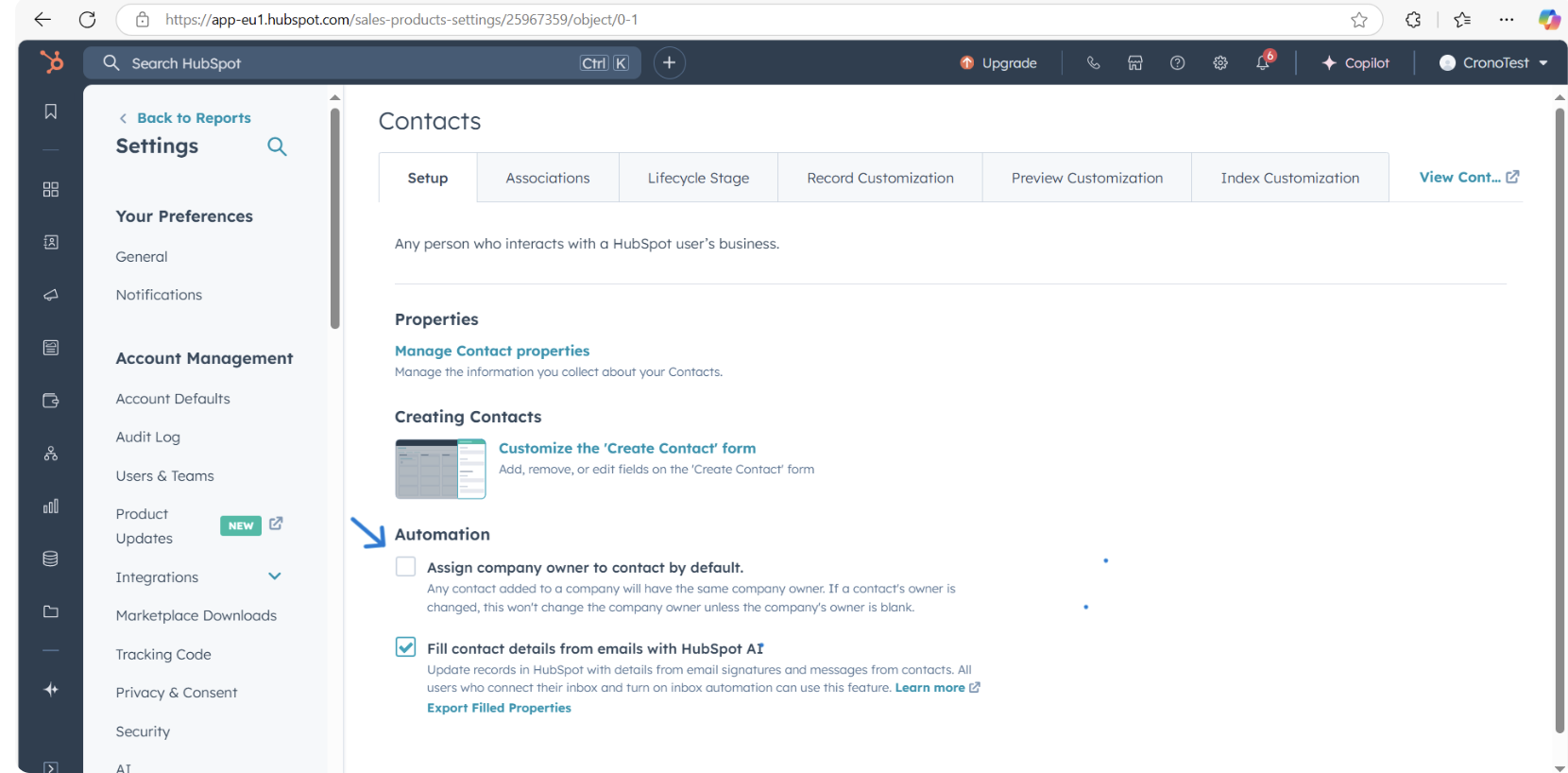Open the browser Copilot icon

pos(1549,20)
